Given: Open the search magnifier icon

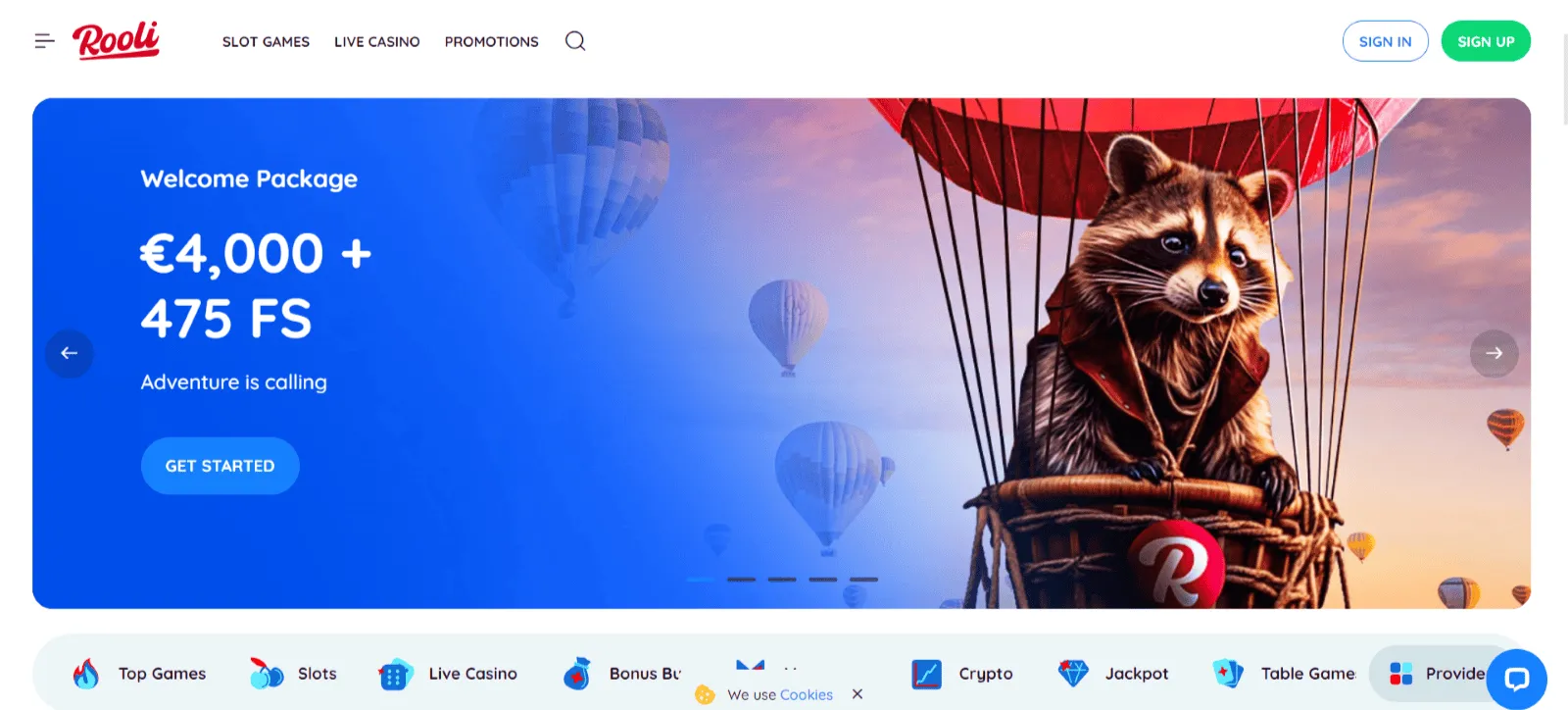Looking at the screenshot, I should tap(575, 41).
